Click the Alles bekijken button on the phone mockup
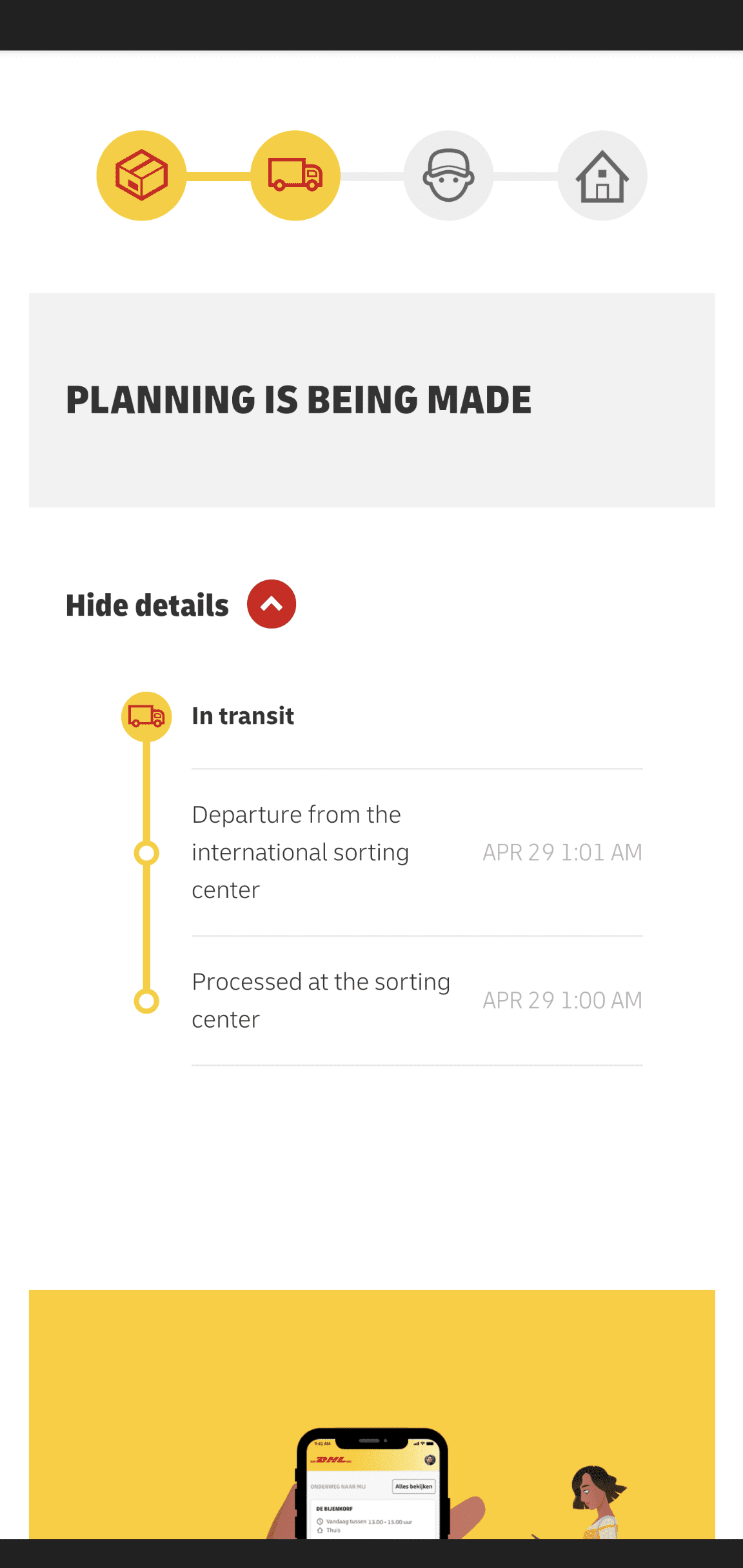Image resolution: width=743 pixels, height=1568 pixels. point(413,1486)
